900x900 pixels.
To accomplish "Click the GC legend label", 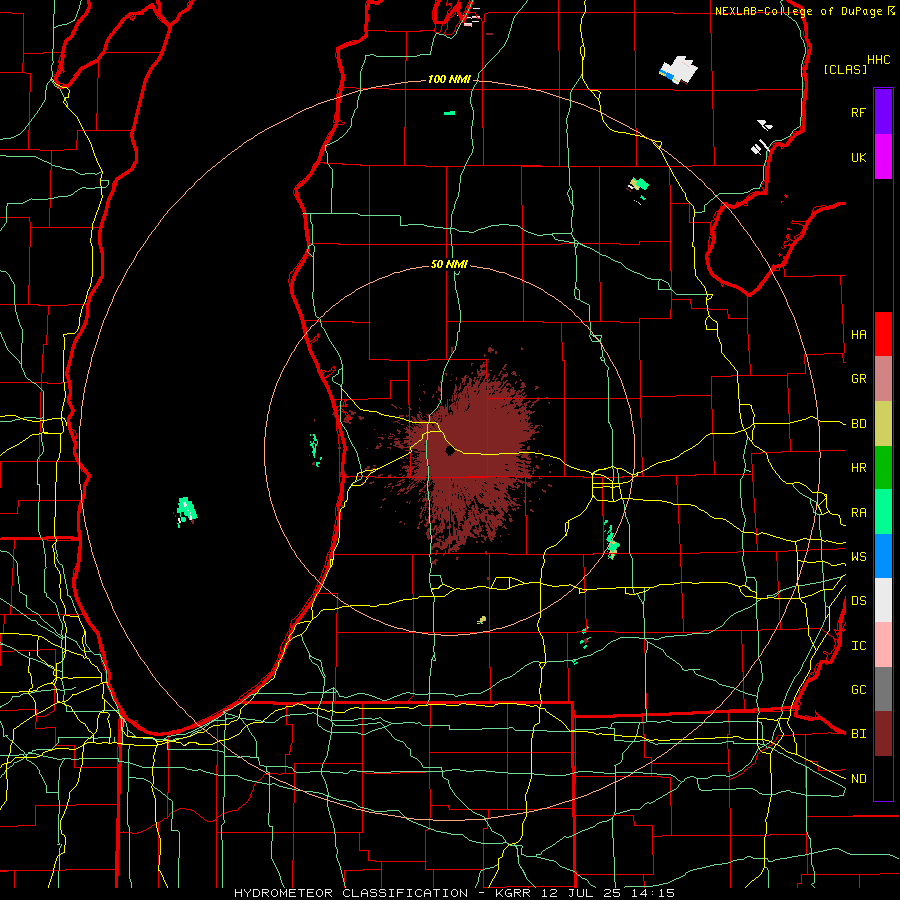I will click(858, 690).
